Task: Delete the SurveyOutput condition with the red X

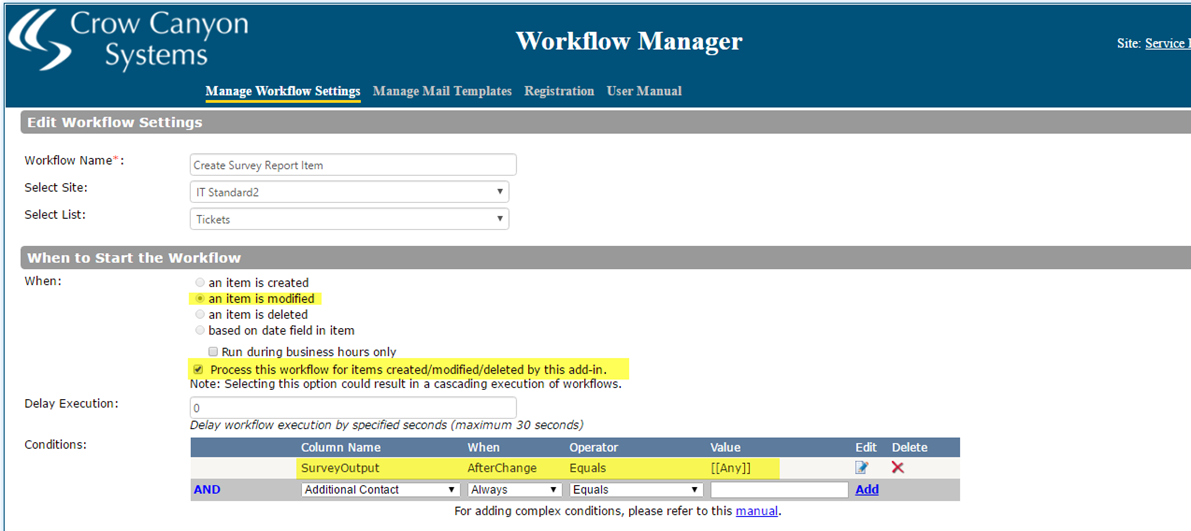Action: (898, 467)
